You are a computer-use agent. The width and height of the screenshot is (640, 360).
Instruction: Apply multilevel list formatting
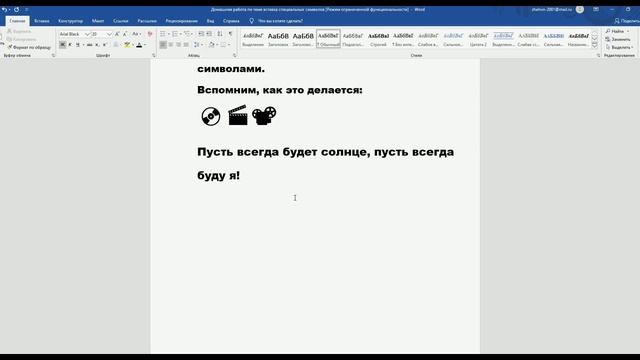coord(187,34)
